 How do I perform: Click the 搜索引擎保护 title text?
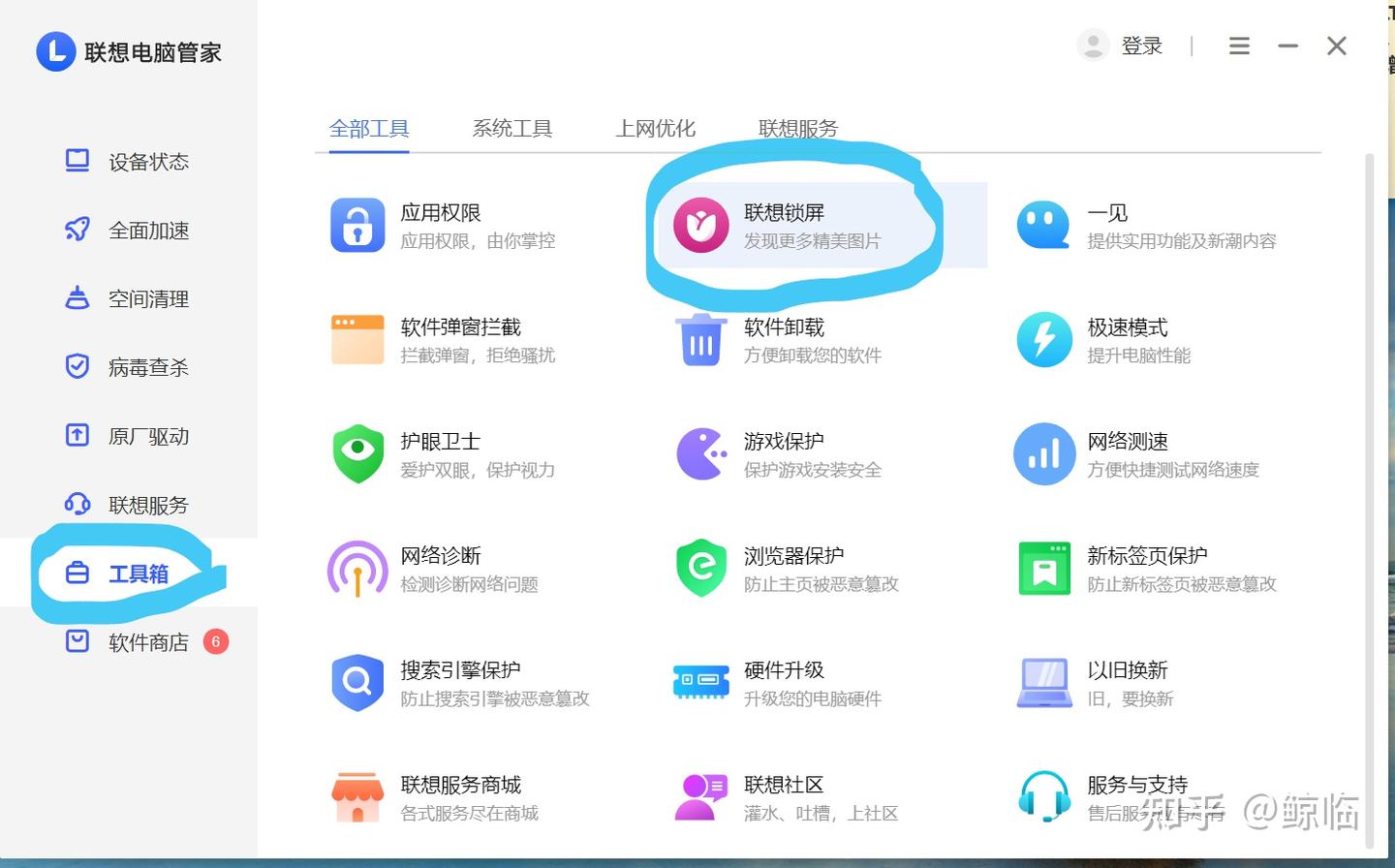[461, 670]
